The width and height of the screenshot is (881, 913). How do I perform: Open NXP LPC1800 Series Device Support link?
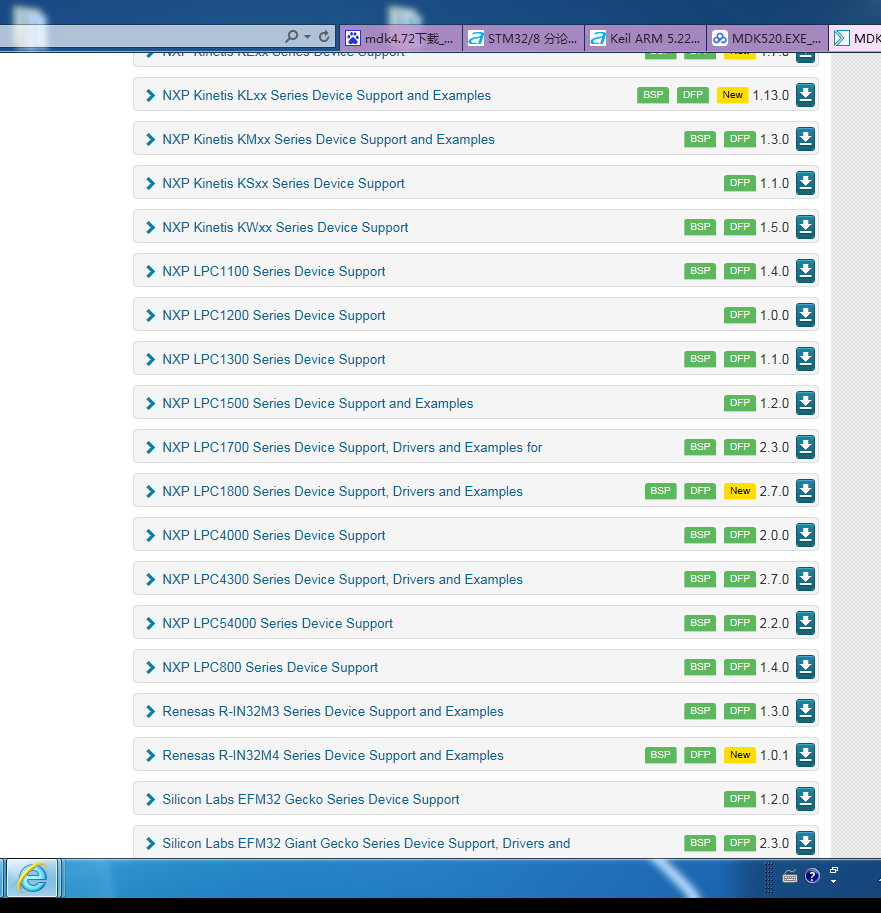pyautogui.click(x=342, y=491)
